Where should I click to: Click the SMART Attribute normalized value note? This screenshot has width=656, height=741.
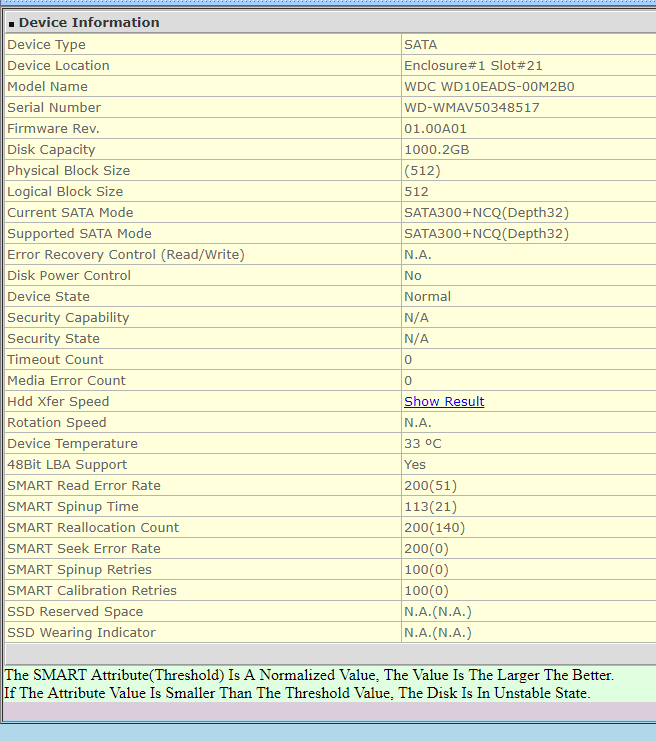click(x=309, y=675)
